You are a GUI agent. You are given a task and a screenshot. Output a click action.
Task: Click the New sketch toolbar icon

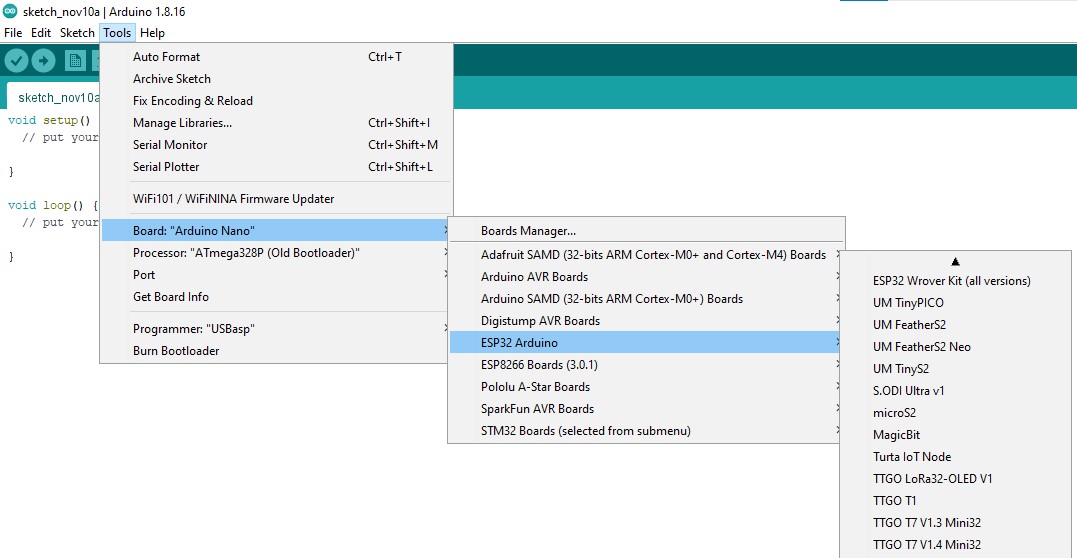[x=75, y=61]
